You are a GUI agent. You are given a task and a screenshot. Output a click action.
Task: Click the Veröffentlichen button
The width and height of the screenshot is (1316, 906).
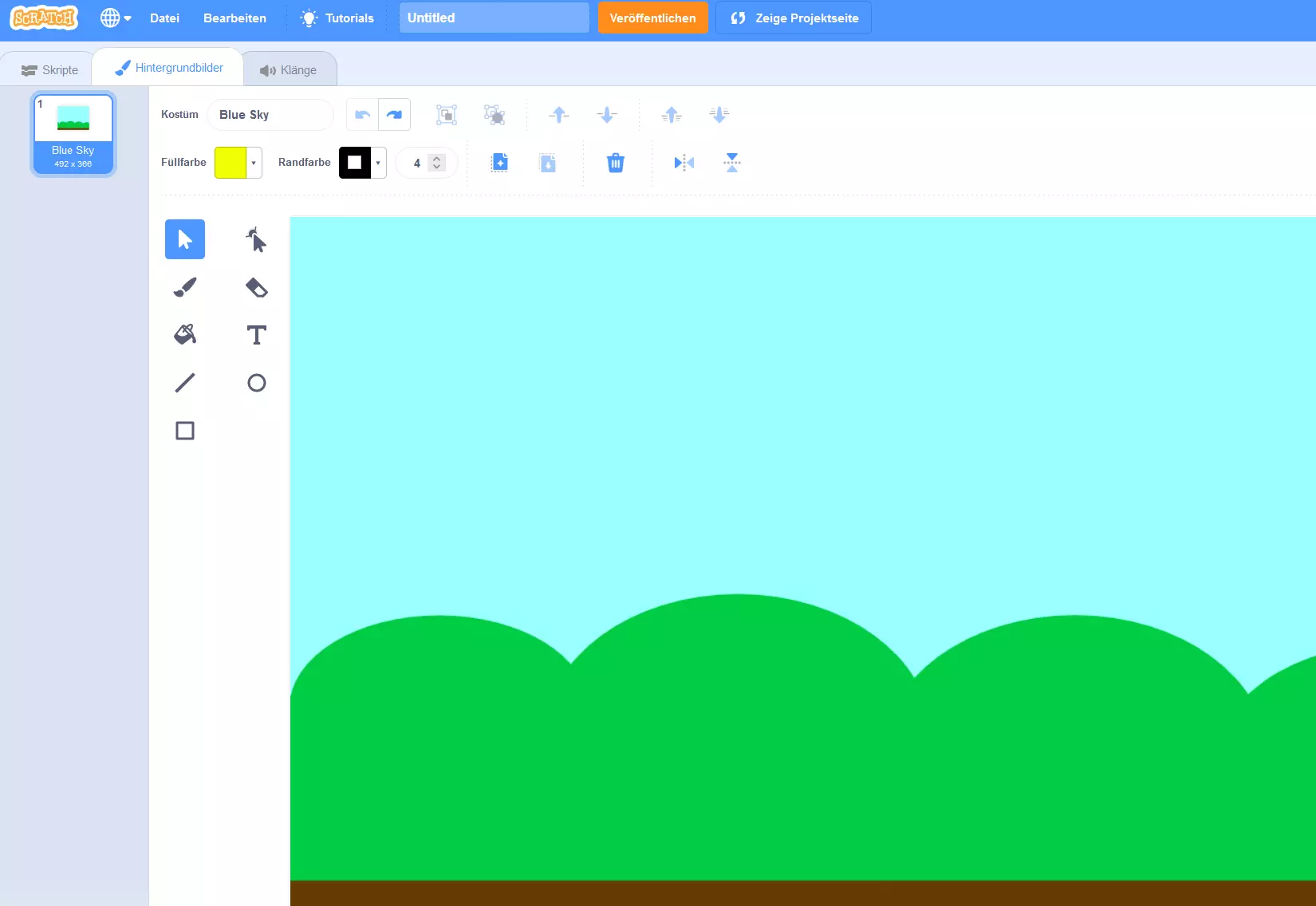(x=652, y=17)
